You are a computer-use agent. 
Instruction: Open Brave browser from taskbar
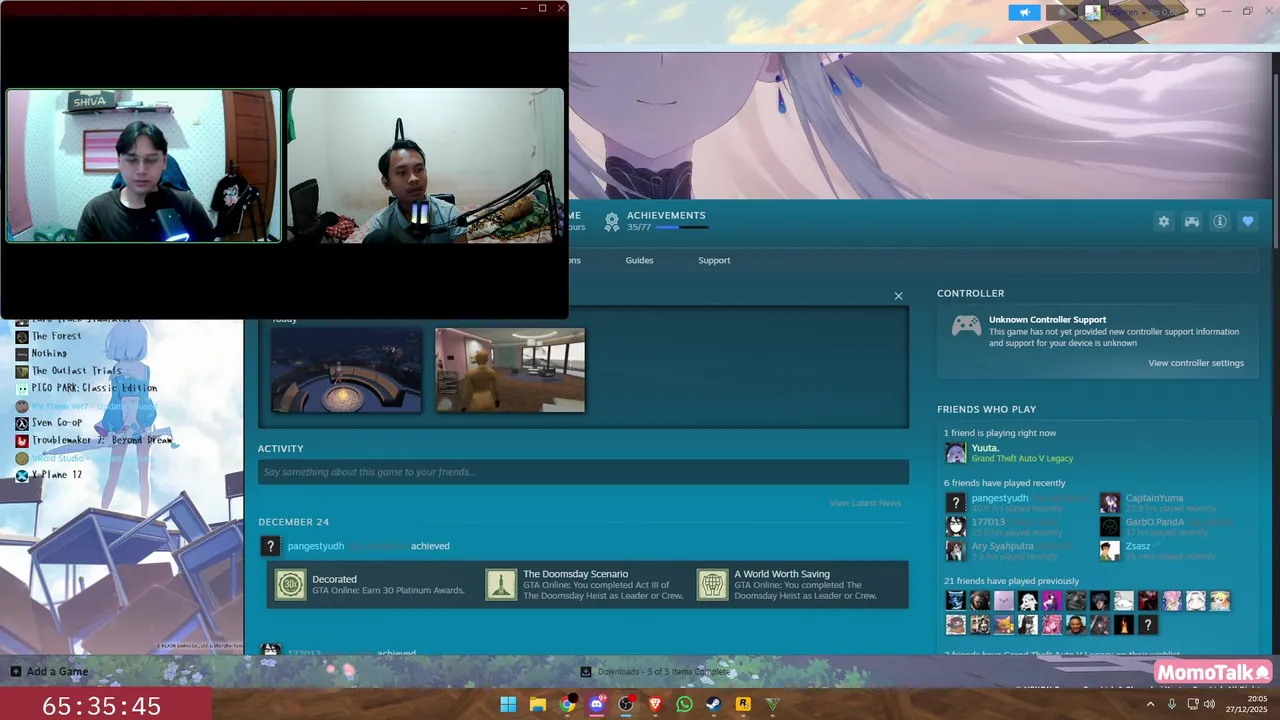(655, 705)
